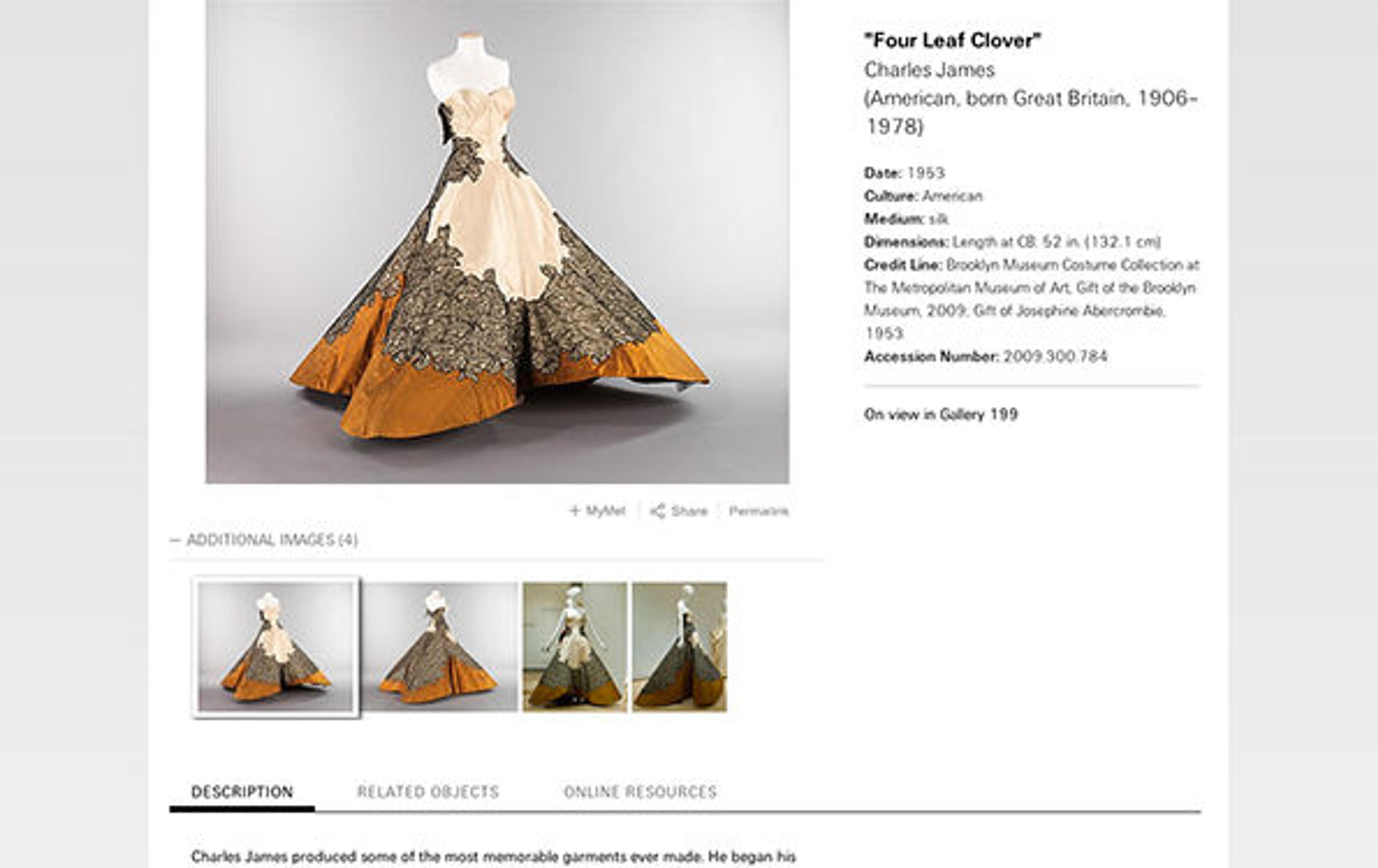The width and height of the screenshot is (1378, 868).
Task: Switch to the Related Objects tab
Action: 427,791
